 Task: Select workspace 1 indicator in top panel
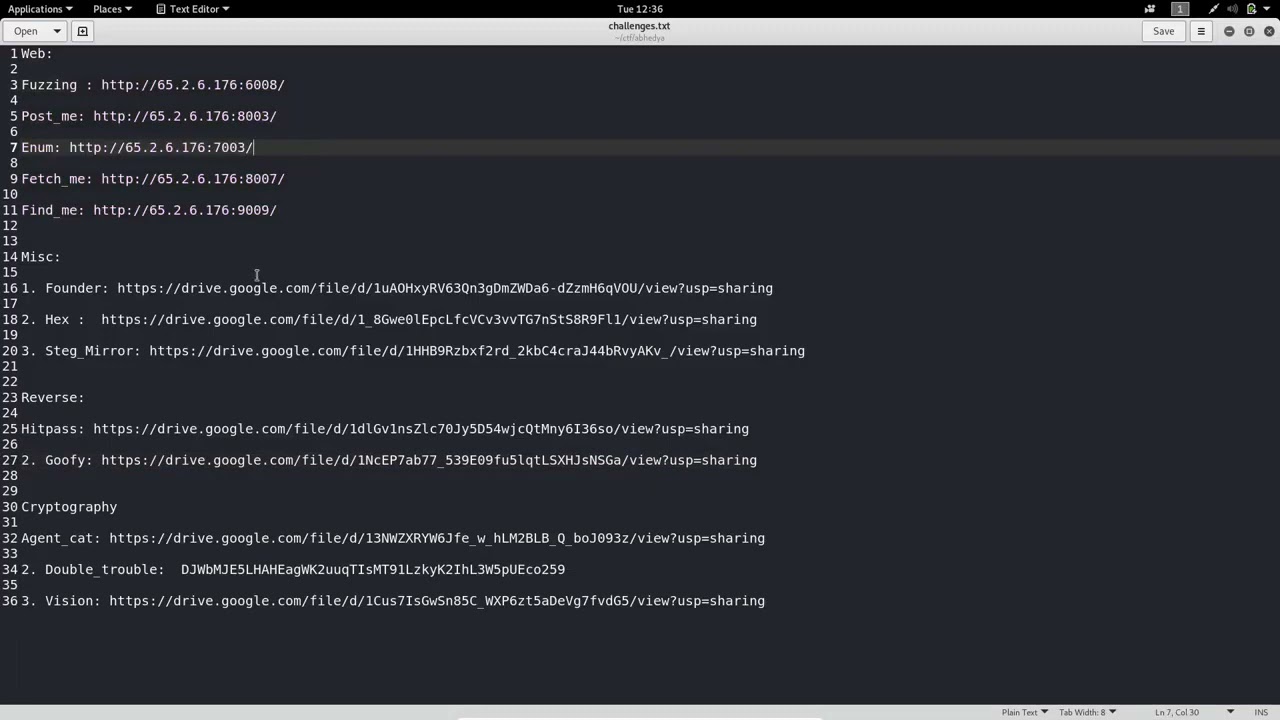[1180, 9]
